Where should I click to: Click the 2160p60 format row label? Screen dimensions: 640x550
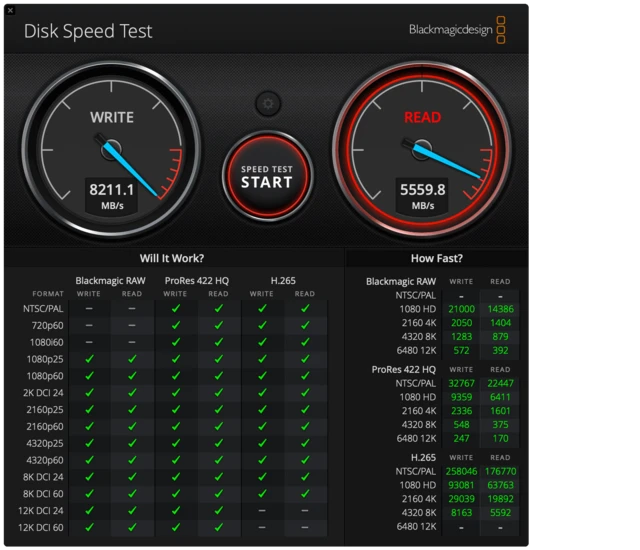[x=45, y=426]
